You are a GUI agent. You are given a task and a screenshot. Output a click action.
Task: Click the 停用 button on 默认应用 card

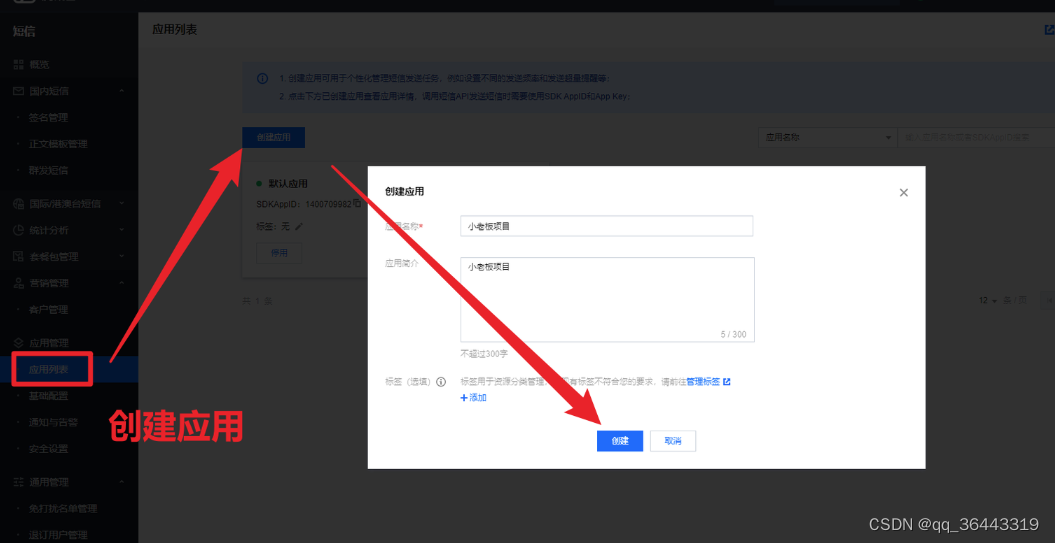tap(279, 254)
